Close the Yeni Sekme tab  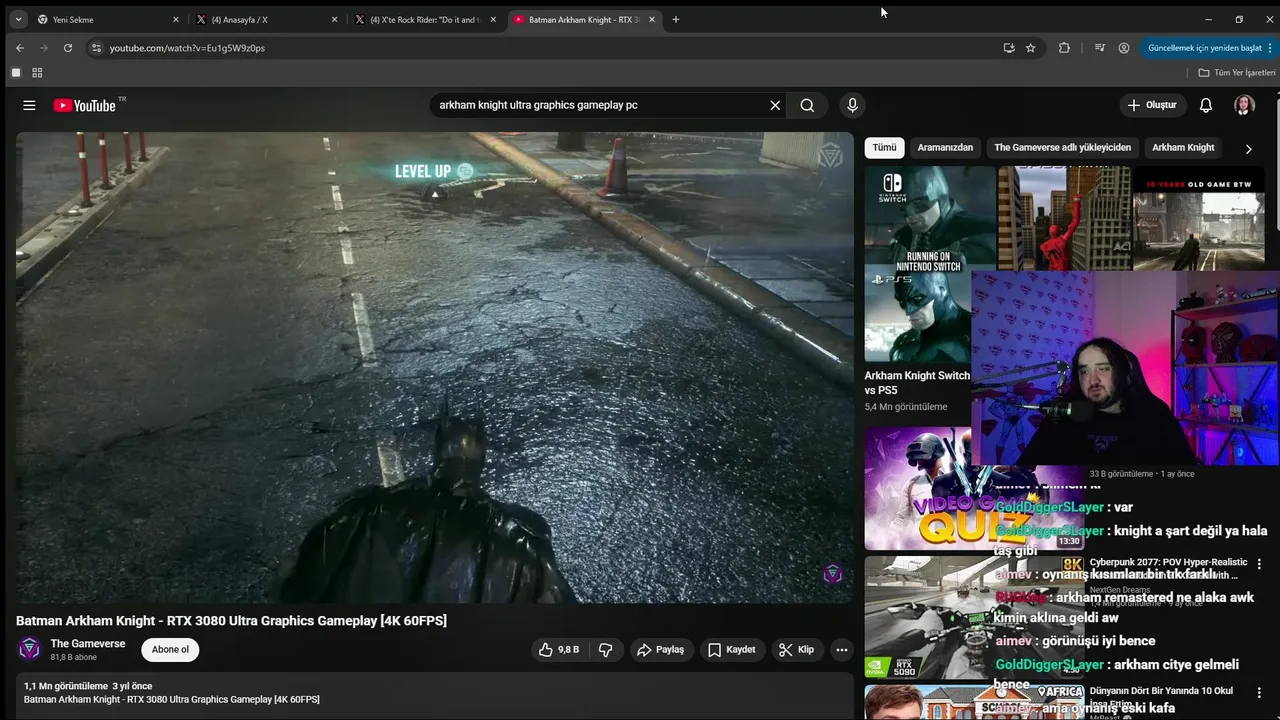tap(175, 19)
